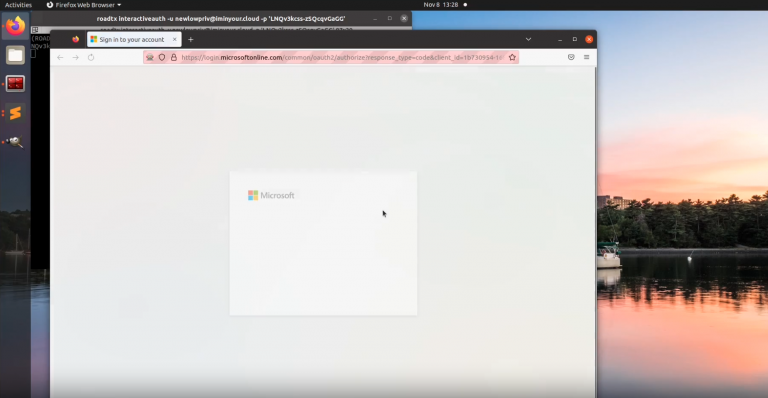Click the roadtx interactiveauth terminal title bar
The height and width of the screenshot is (398, 768).
pyautogui.click(x=221, y=19)
